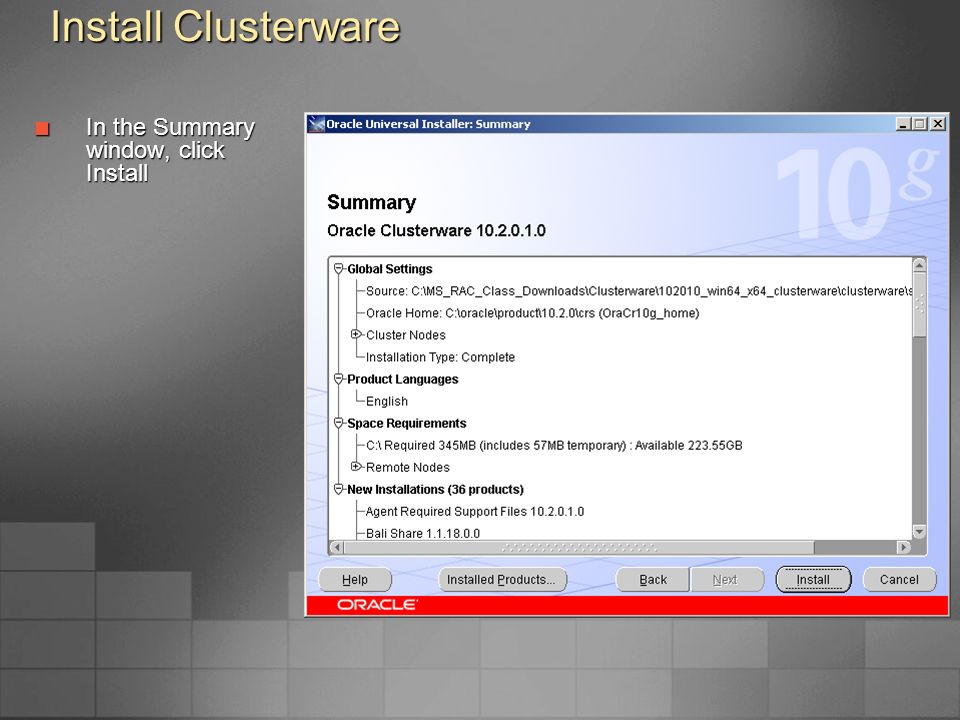Click the horizontal scrollbar right arrow
The image size is (960, 720).
[904, 547]
